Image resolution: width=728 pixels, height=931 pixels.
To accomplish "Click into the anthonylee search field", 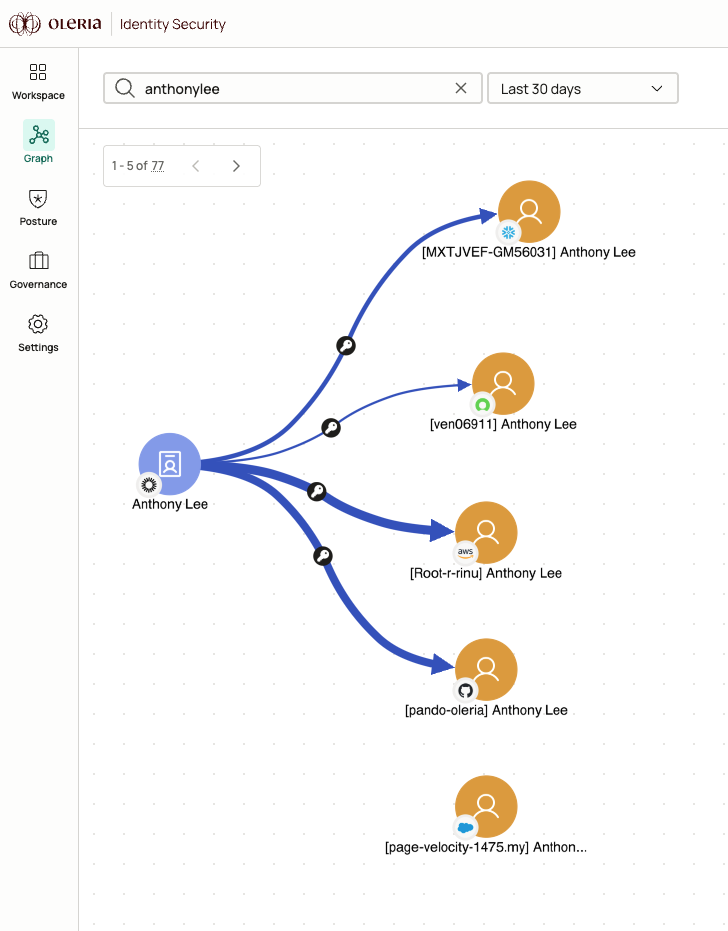I will tap(293, 88).
